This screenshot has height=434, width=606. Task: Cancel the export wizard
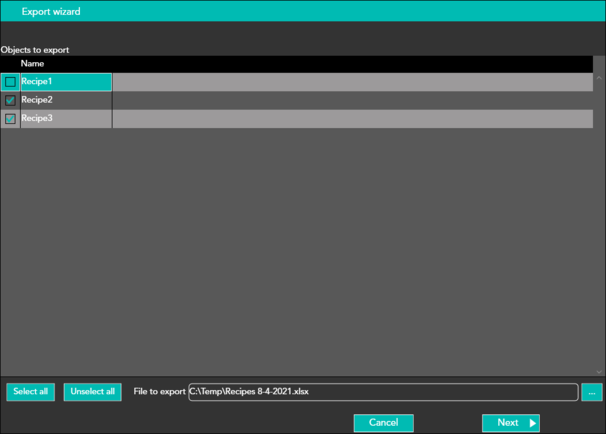383,423
